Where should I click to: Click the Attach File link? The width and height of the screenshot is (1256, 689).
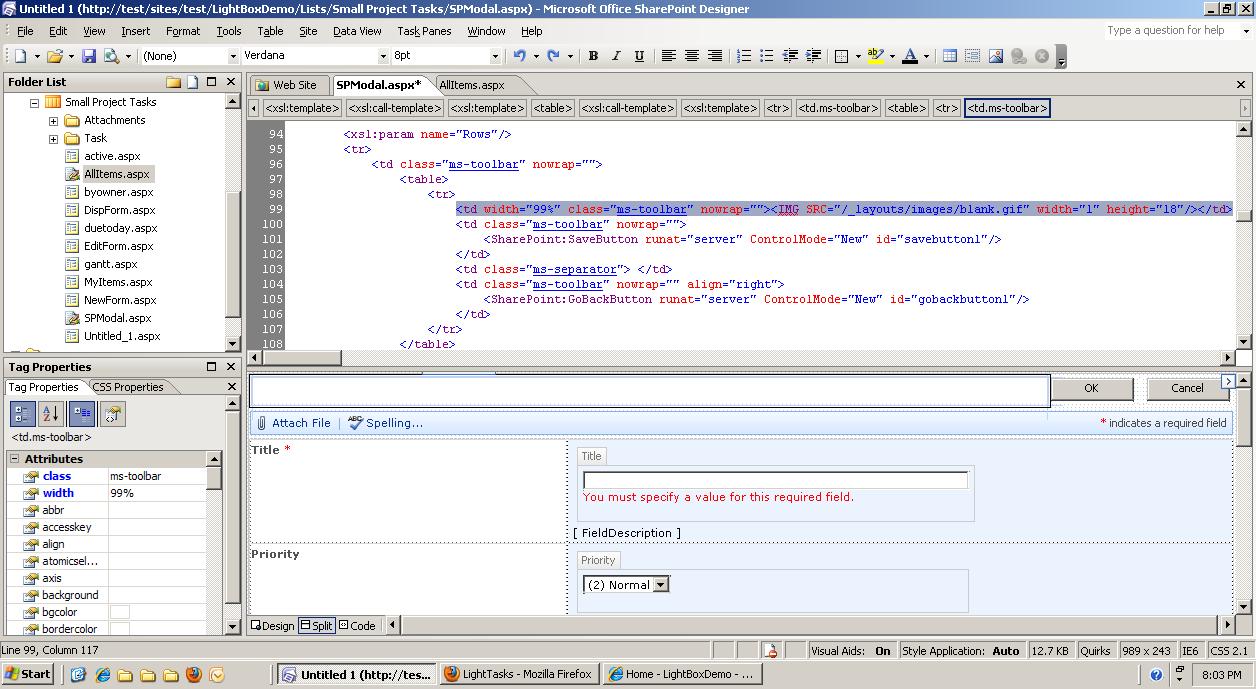point(293,423)
